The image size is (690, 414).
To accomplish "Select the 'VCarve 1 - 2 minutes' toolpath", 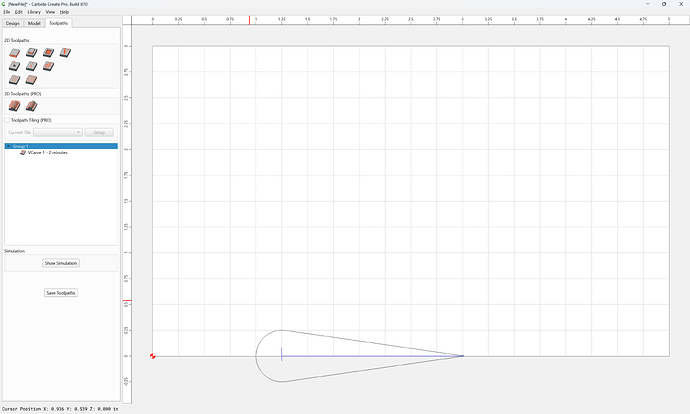I will tap(48, 153).
